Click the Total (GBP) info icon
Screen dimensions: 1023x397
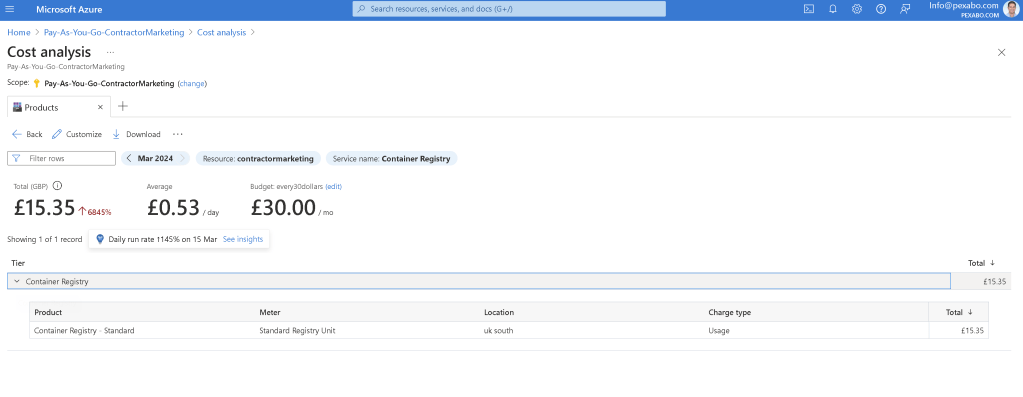(x=57, y=186)
